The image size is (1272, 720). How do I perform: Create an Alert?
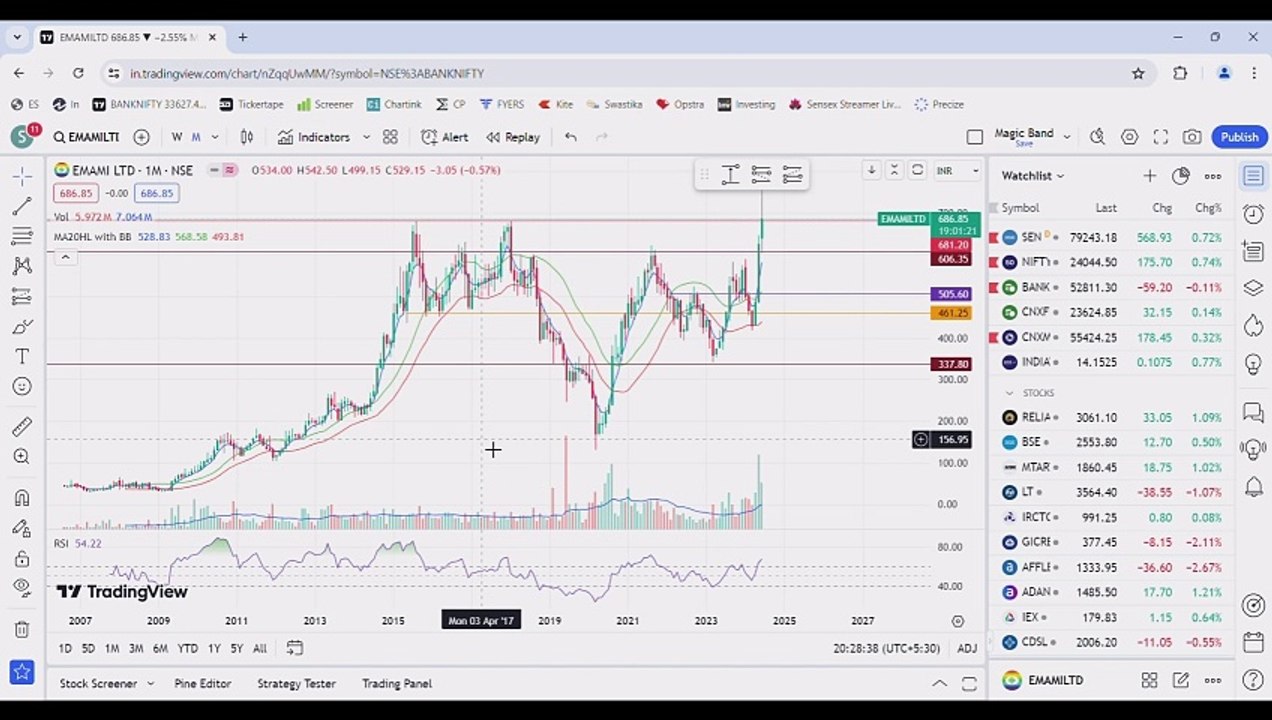[445, 137]
